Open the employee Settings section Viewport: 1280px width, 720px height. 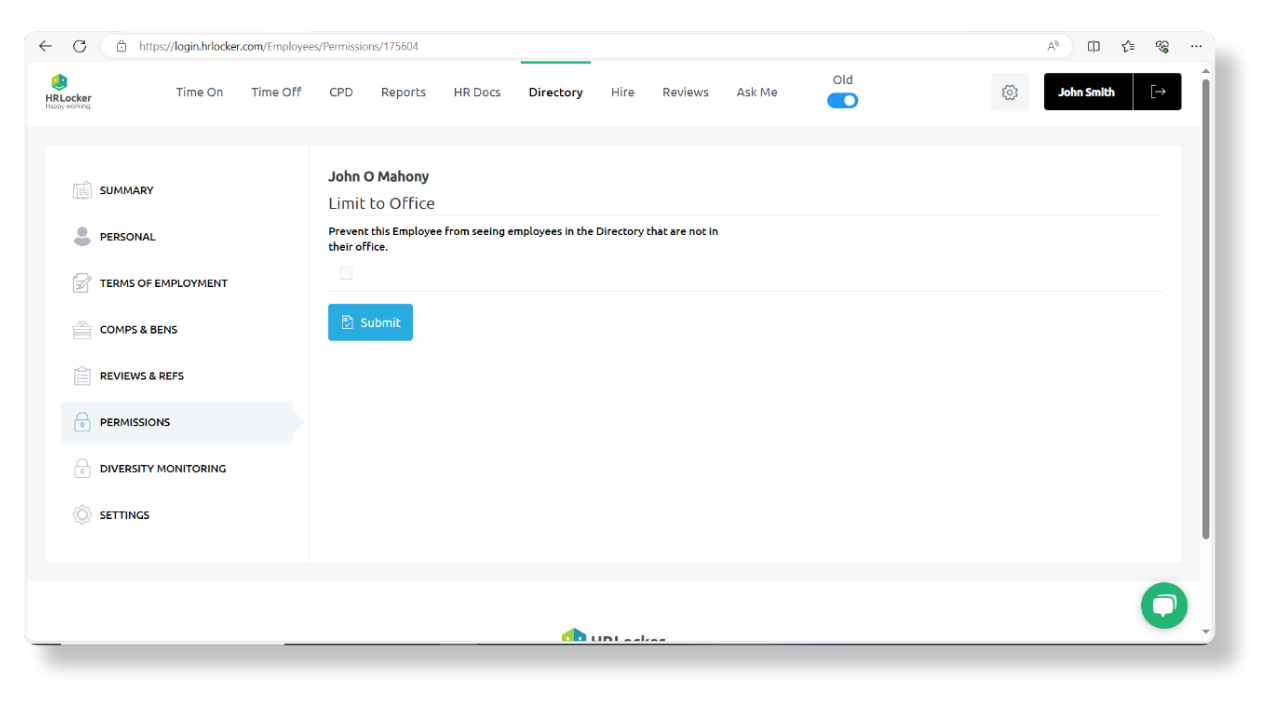124,514
